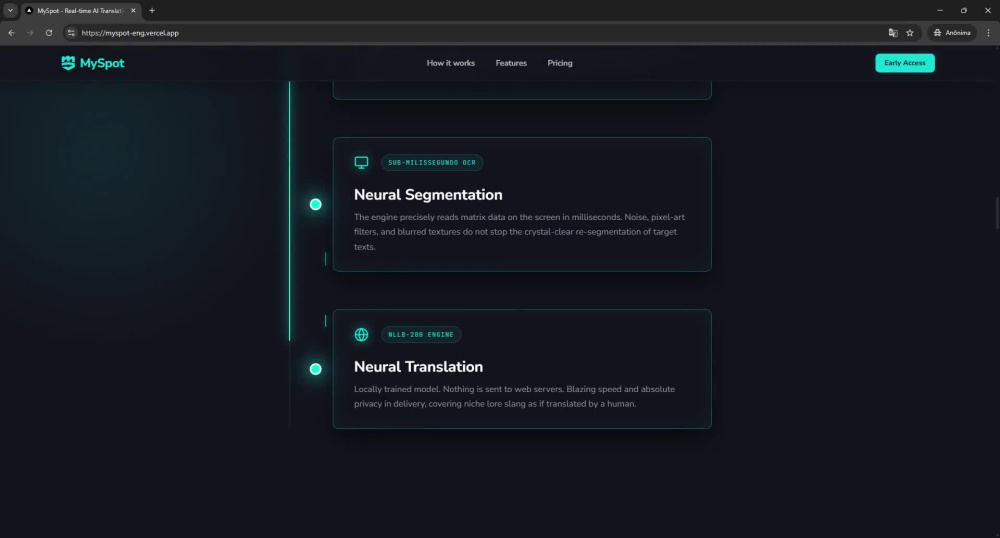Click the Neural Segmentation heading
1000x538 pixels.
(428, 194)
